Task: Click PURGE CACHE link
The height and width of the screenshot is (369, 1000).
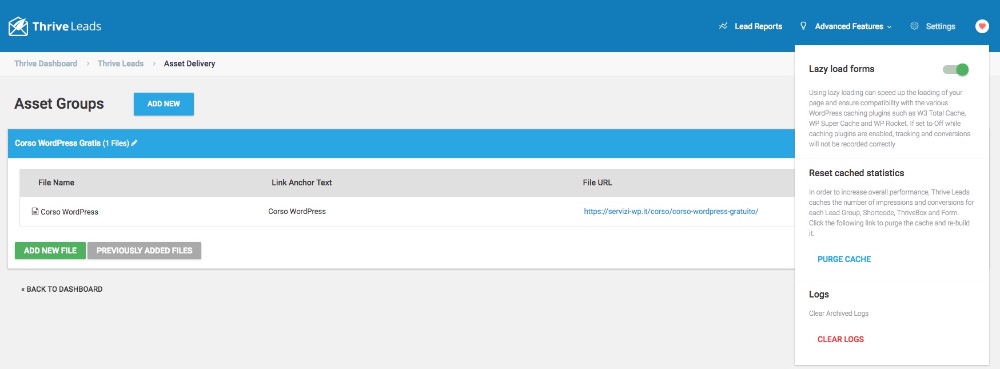Action: [844, 259]
